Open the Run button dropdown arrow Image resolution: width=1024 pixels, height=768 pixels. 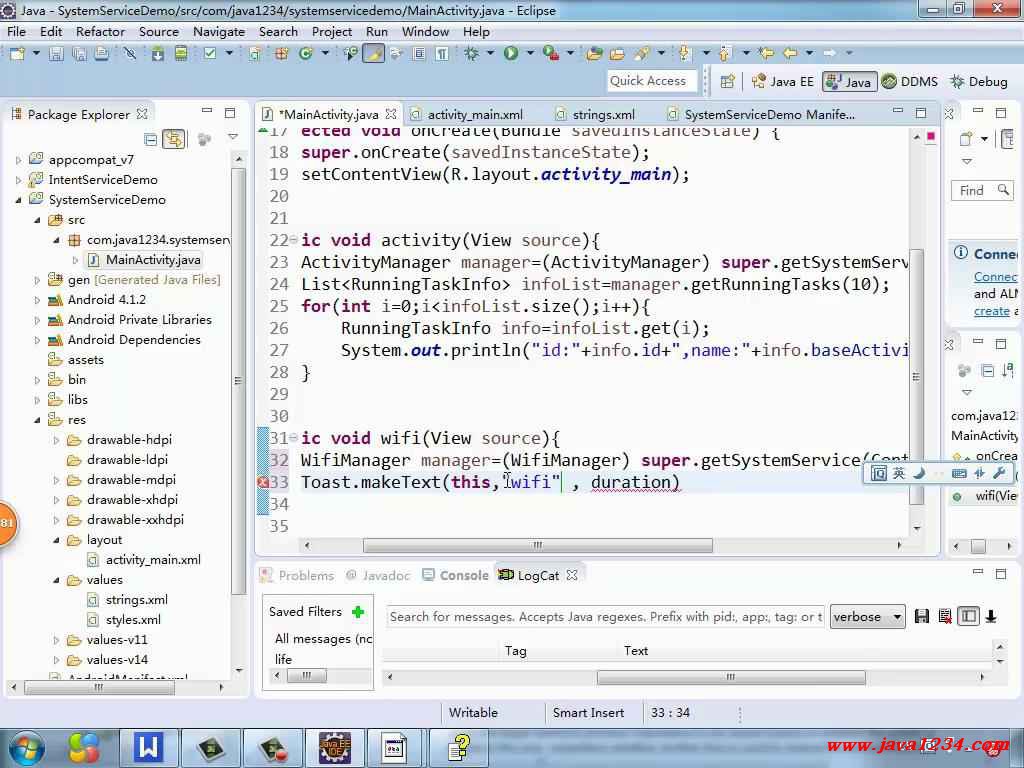[530, 54]
